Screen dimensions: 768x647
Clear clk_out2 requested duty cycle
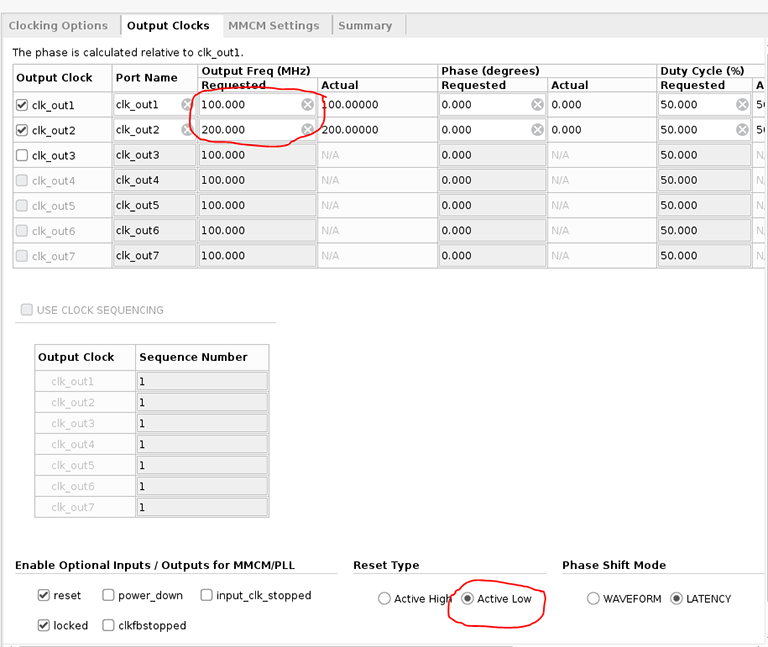tap(742, 130)
